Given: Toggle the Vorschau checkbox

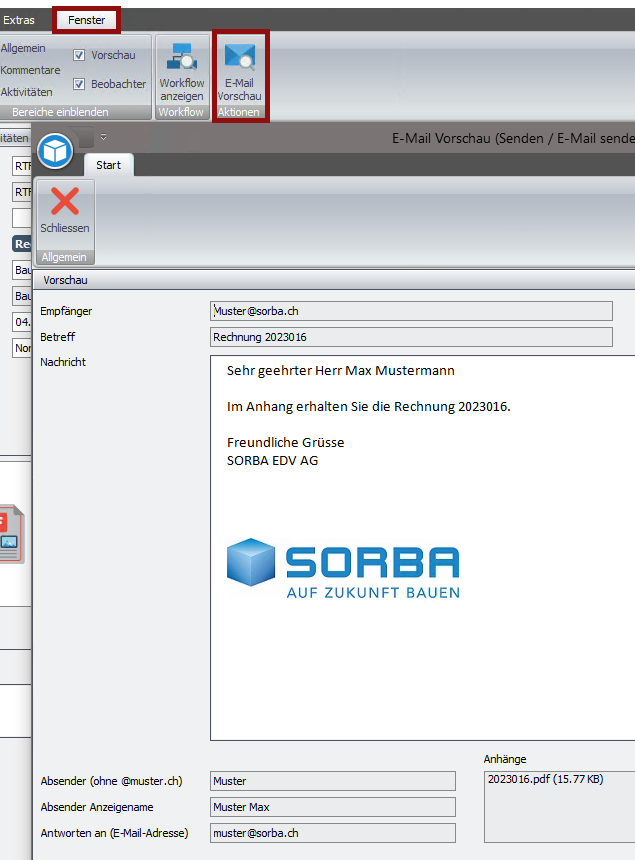Looking at the screenshot, I should pos(79,55).
